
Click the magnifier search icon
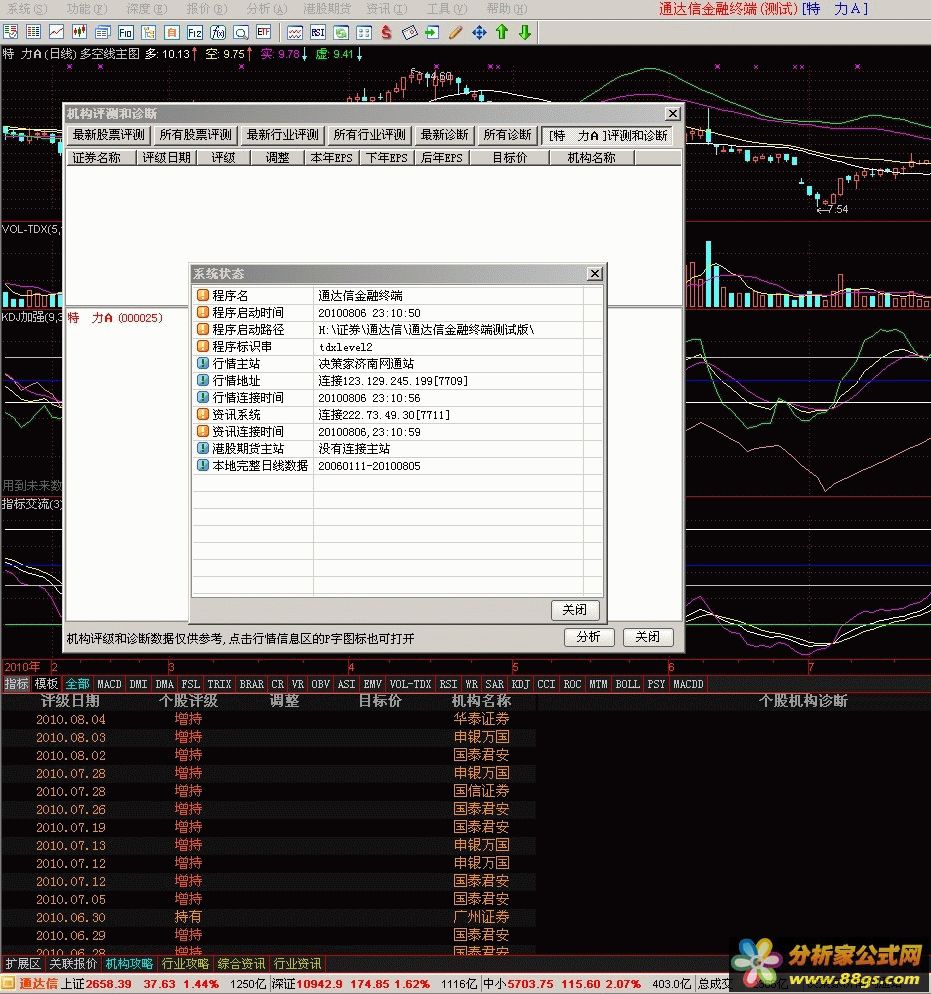[241, 32]
